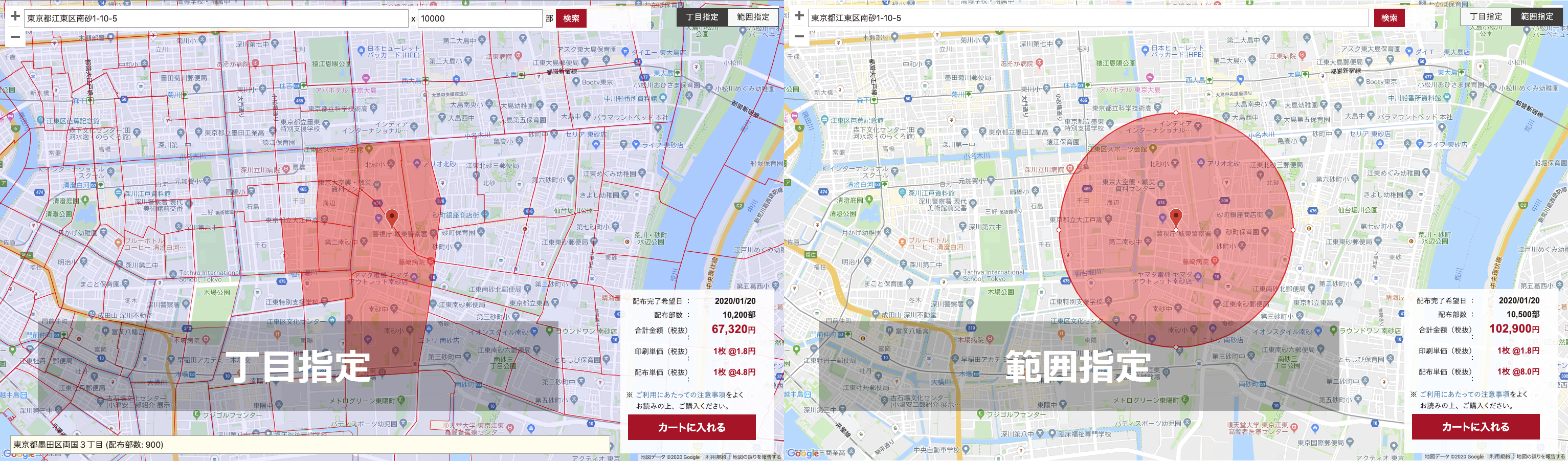Viewport: 1568px width, 461px height.
Task: Click 102,900円 total price
Action: [1514, 329]
